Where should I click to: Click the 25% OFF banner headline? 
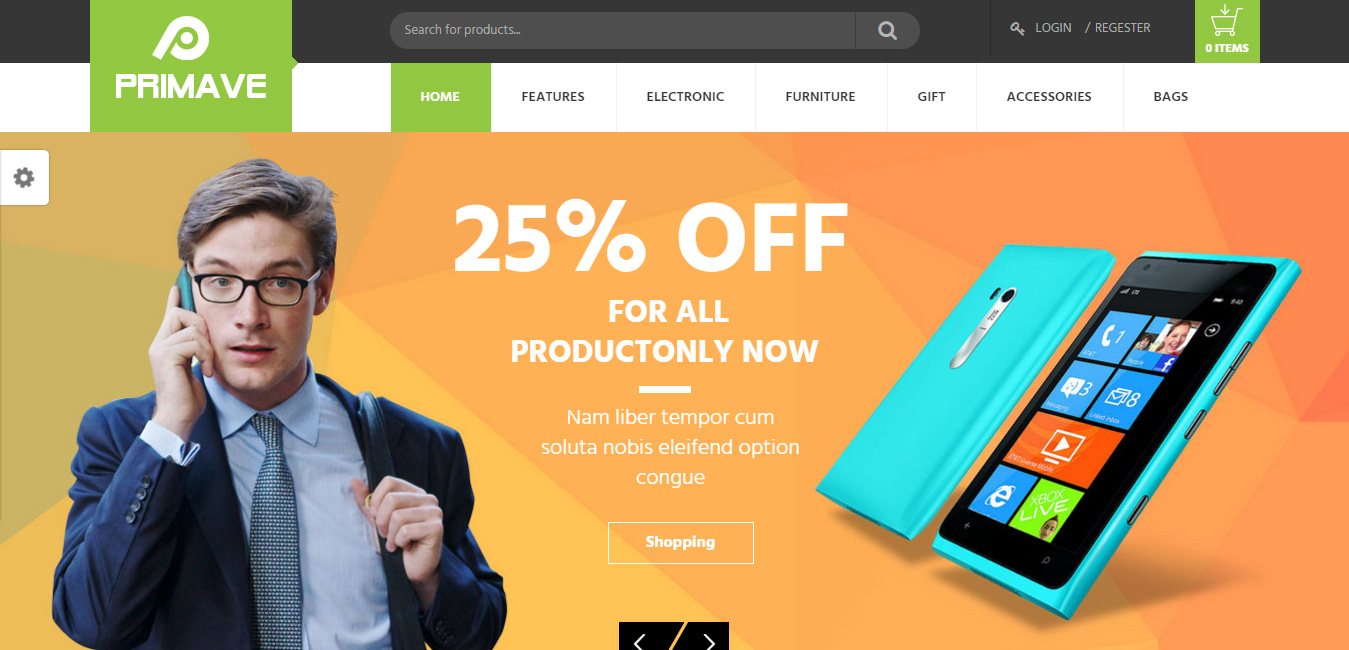tap(651, 240)
